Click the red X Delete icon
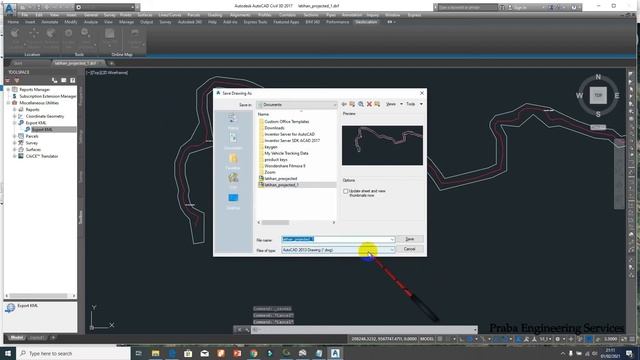 (x=369, y=104)
